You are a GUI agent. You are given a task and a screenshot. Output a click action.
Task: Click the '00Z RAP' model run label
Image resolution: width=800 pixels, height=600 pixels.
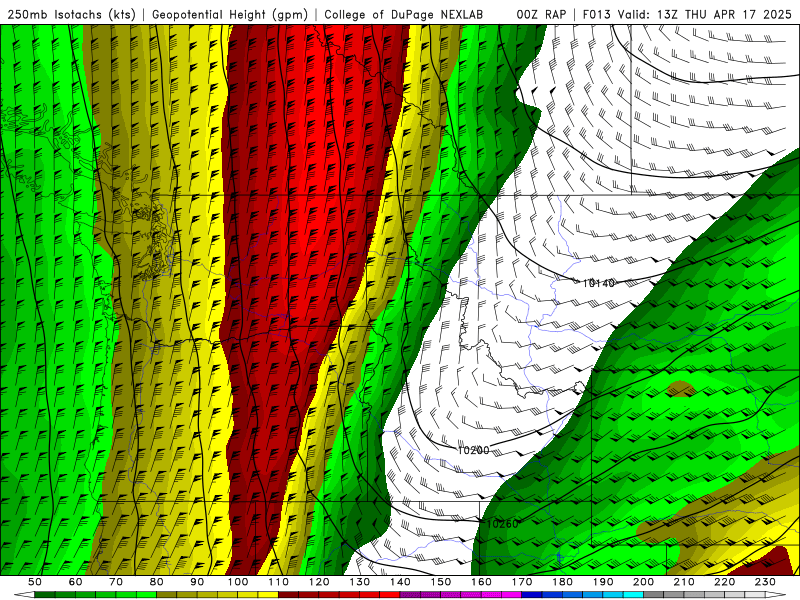click(541, 15)
